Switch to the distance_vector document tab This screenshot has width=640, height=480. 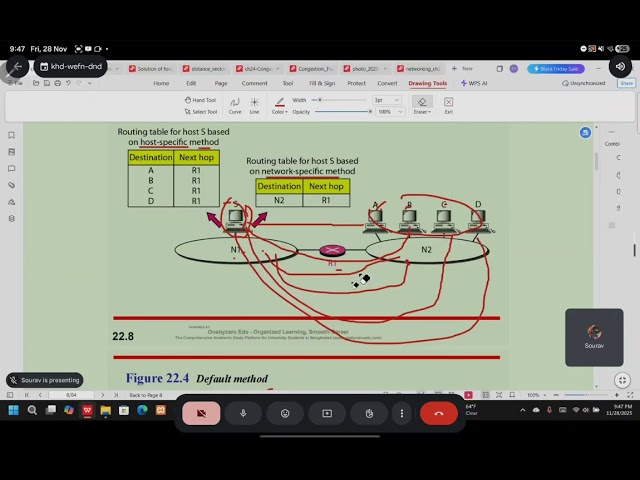tap(204, 69)
